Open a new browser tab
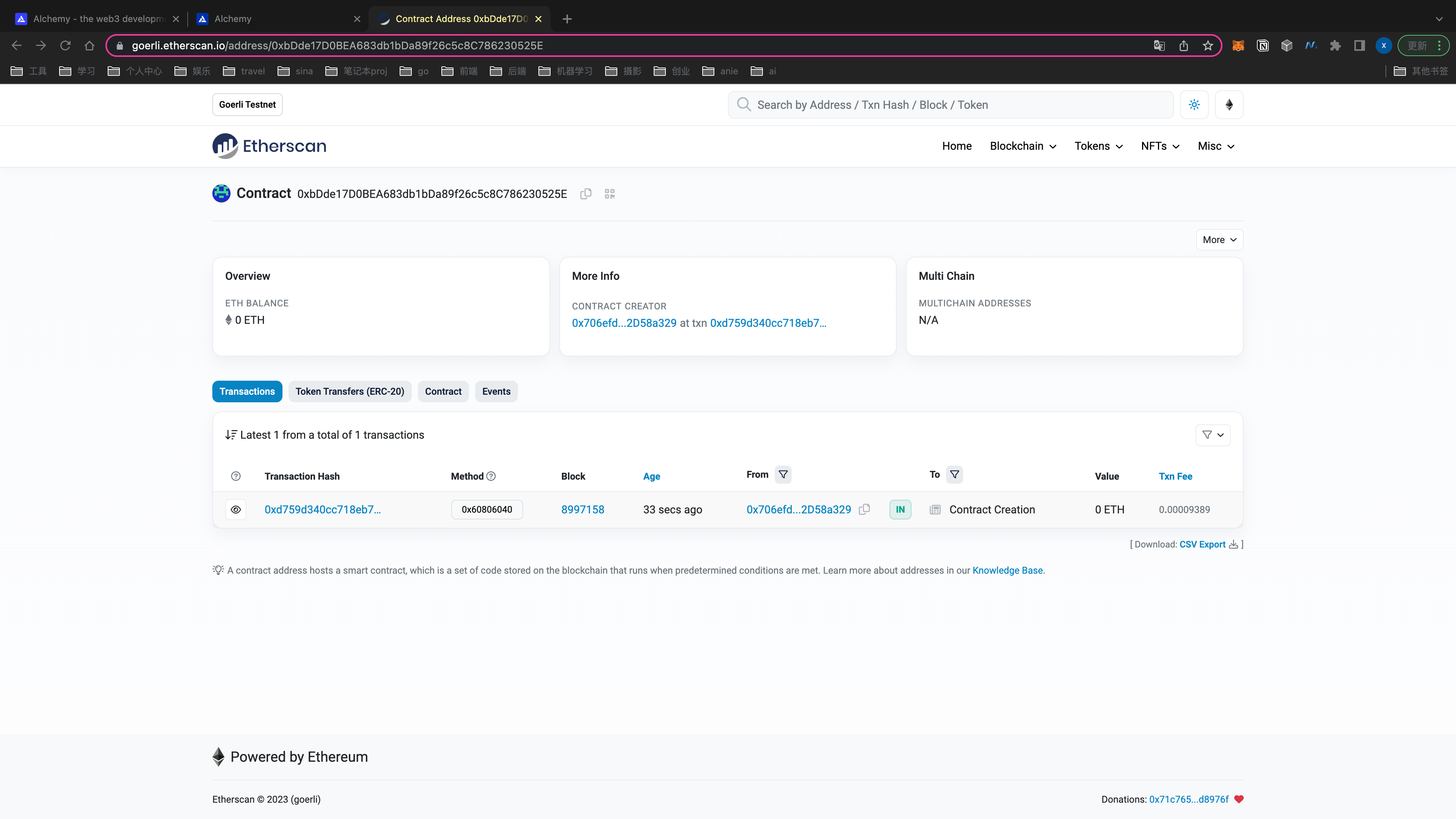Image resolution: width=1456 pixels, height=819 pixels. (567, 19)
